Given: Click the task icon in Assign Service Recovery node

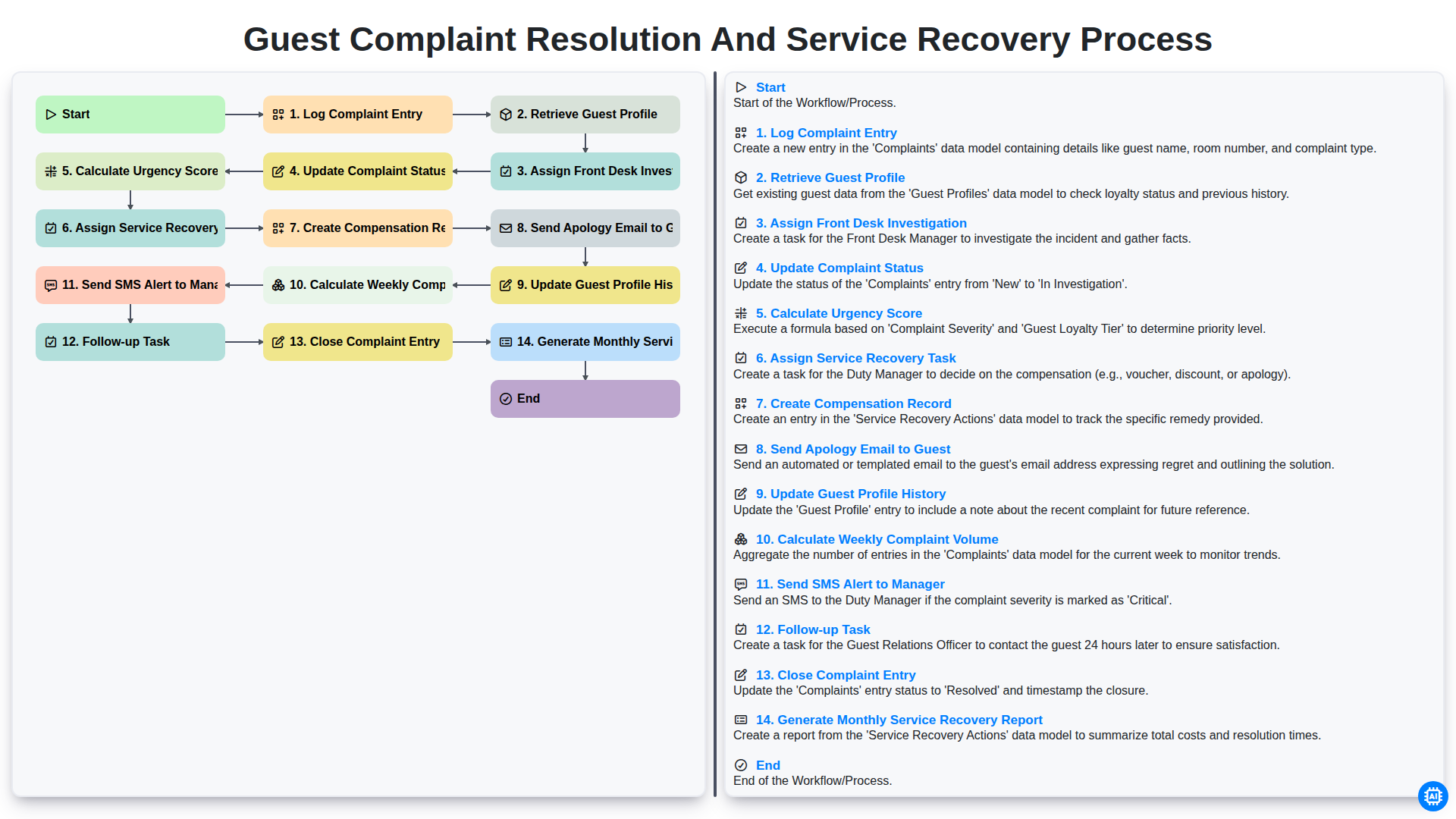Looking at the screenshot, I should tap(51, 228).
